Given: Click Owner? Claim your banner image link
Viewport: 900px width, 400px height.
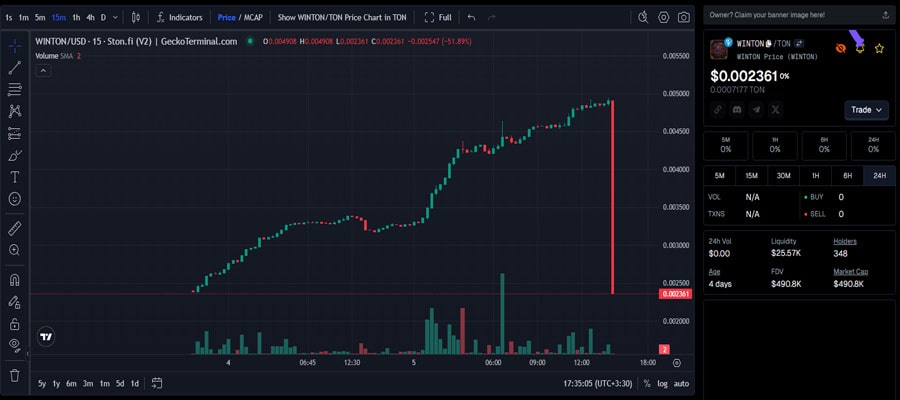Looking at the screenshot, I should pos(767,15).
